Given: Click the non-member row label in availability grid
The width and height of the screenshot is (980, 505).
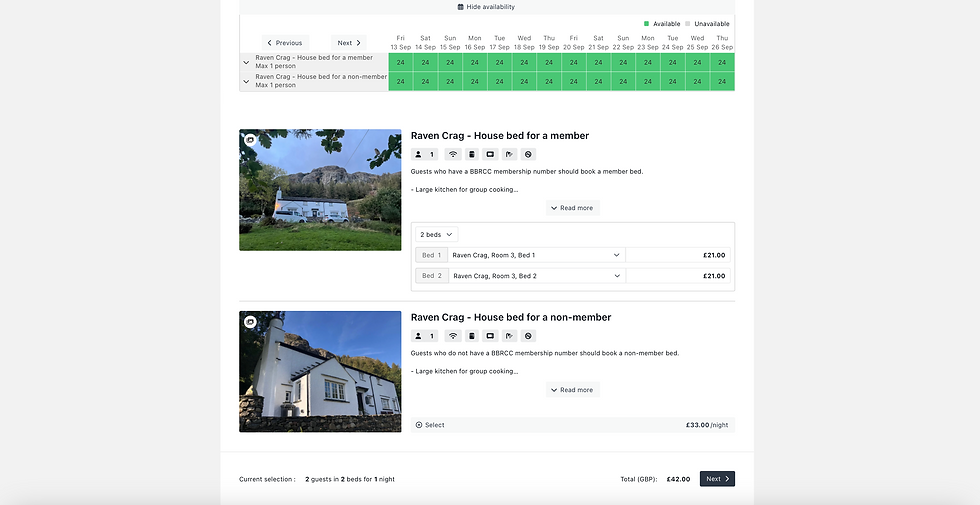Looking at the screenshot, I should point(321,81).
